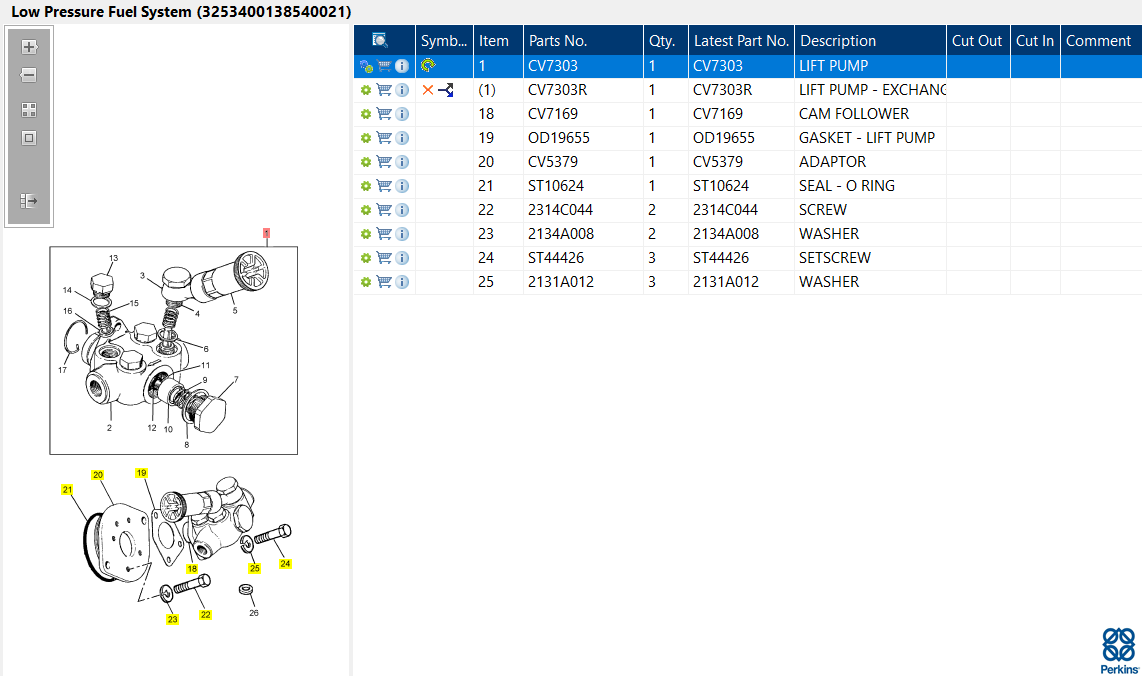Viewport: 1142px width, 676px height.
Task: Click the single-square fit view icon
Action: [x=29, y=138]
